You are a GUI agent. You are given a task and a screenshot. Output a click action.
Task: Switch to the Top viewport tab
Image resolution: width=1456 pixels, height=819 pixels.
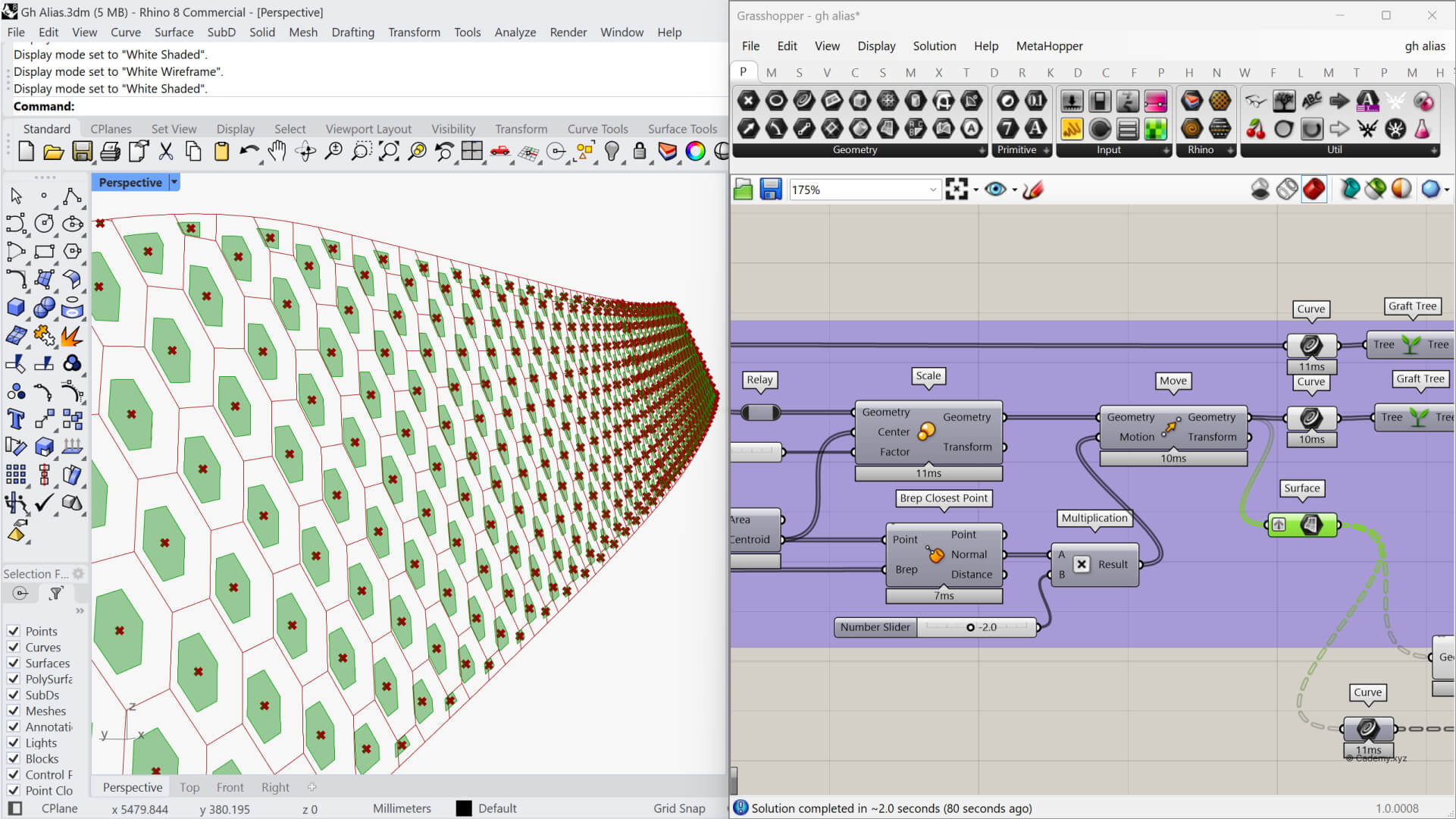tap(189, 787)
